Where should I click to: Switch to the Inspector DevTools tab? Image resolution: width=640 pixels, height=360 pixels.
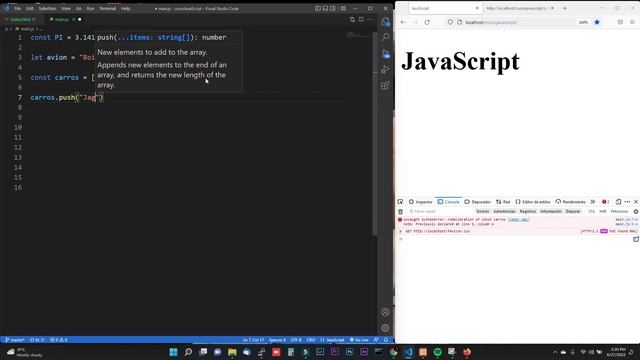pos(420,202)
